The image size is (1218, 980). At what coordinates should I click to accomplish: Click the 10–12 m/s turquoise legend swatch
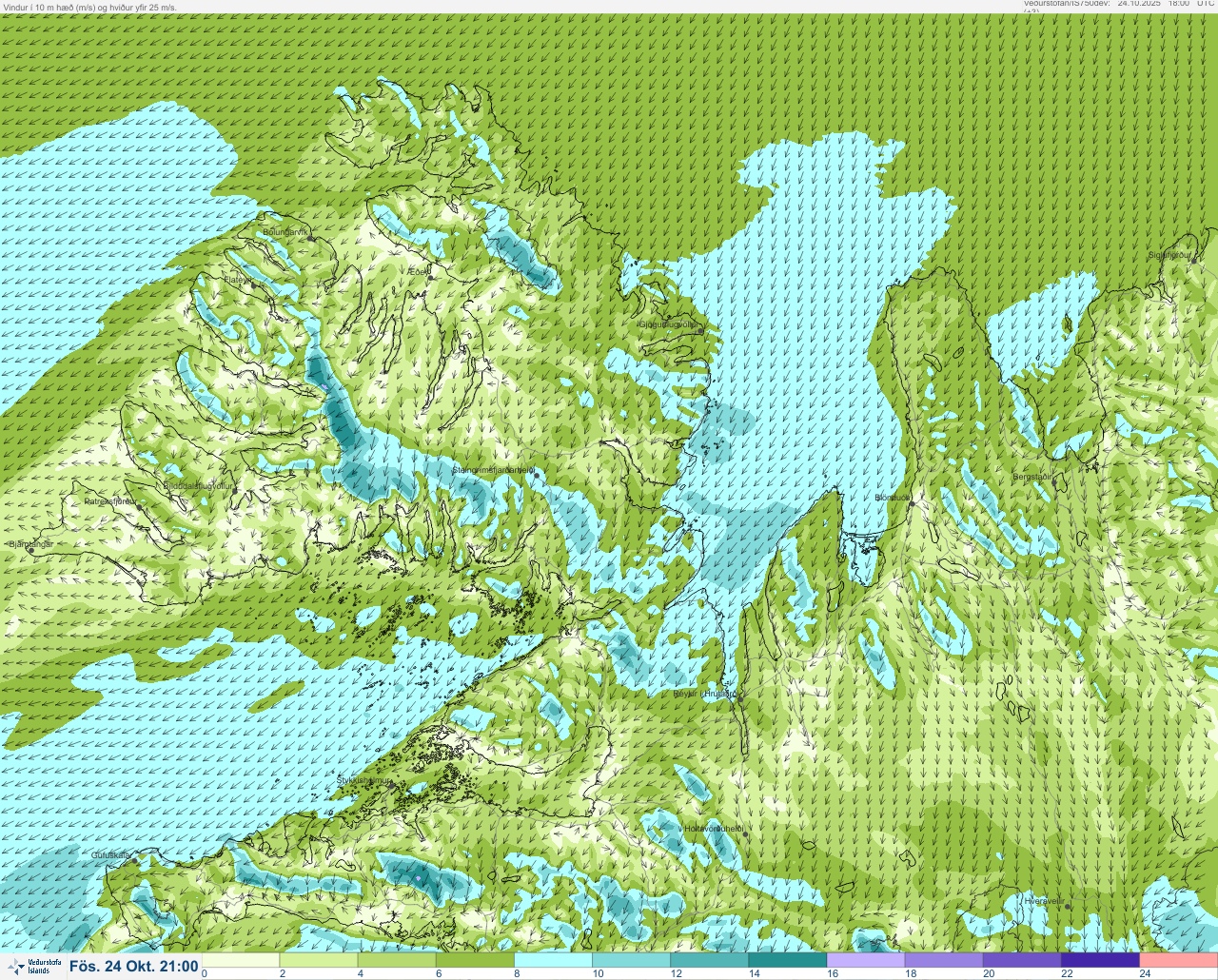point(632,960)
